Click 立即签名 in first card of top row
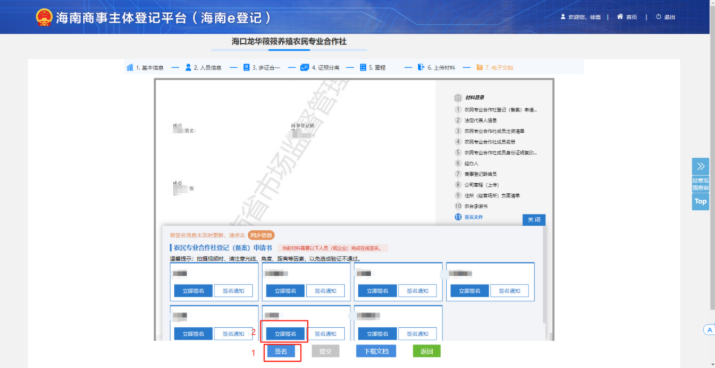The width and height of the screenshot is (715, 368). click(x=193, y=291)
